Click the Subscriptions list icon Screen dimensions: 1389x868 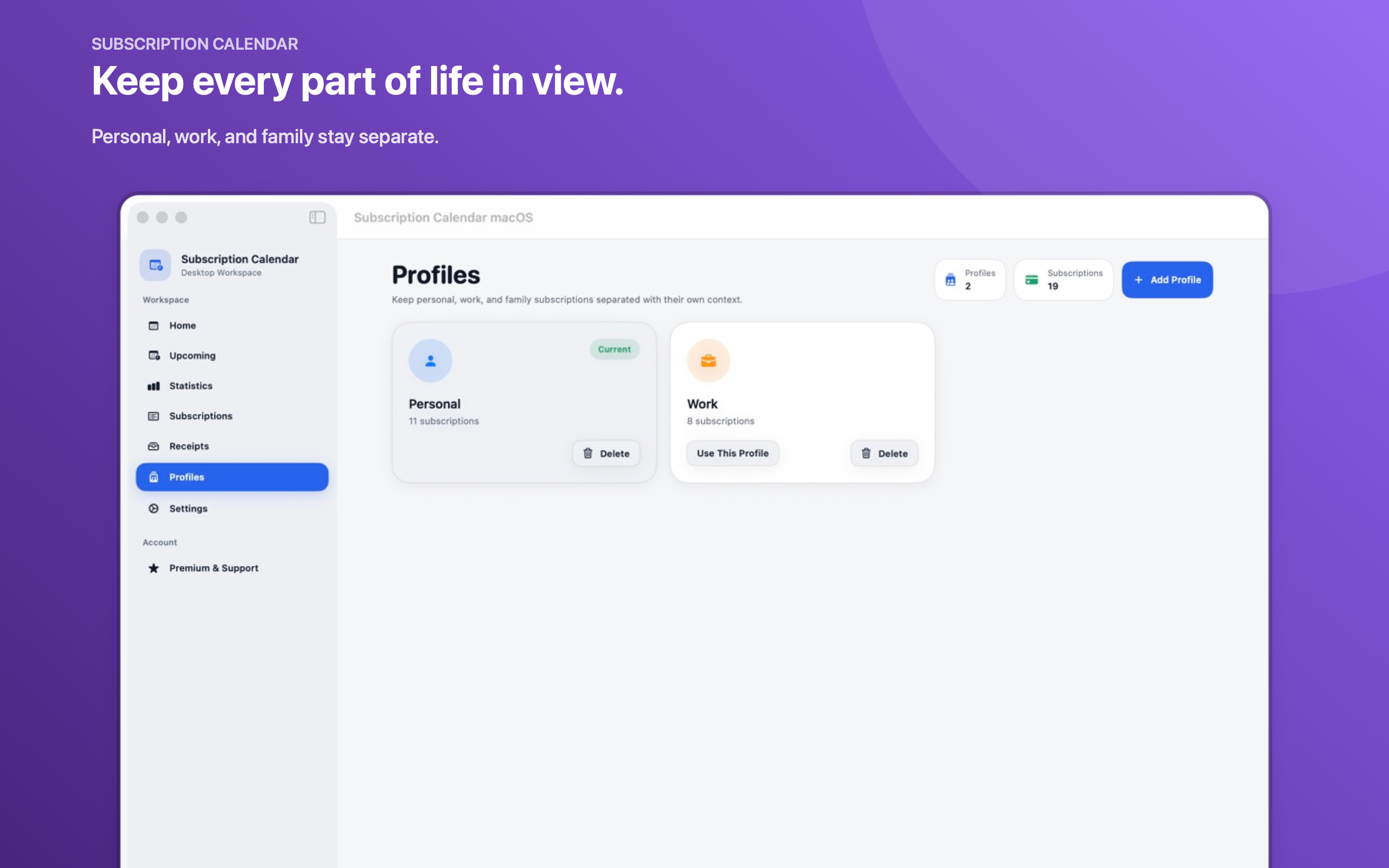coord(153,416)
